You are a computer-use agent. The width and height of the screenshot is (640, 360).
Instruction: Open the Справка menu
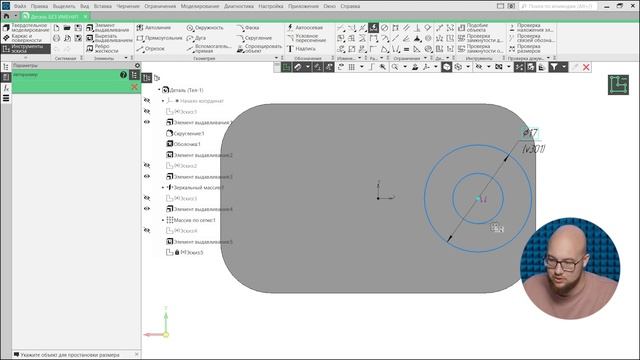click(350, 6)
